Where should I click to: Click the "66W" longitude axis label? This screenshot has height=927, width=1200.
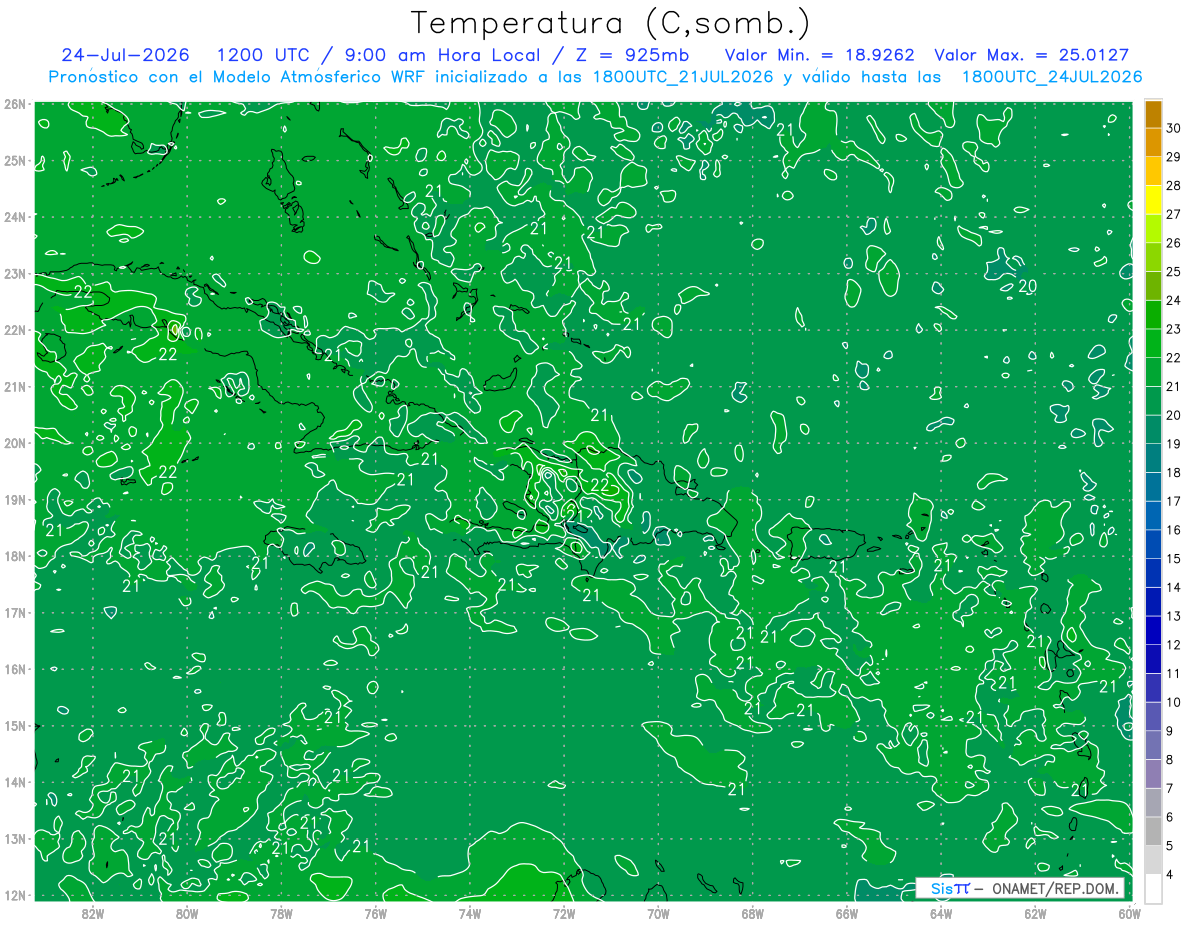pos(846,913)
